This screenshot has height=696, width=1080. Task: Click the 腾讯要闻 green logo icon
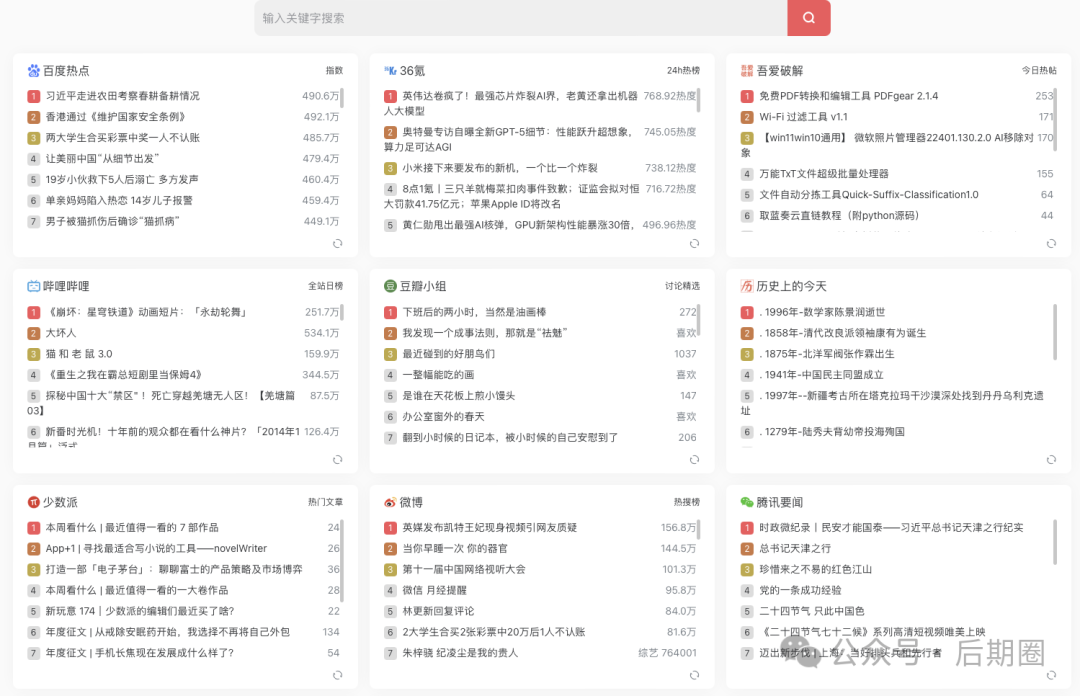tap(747, 502)
